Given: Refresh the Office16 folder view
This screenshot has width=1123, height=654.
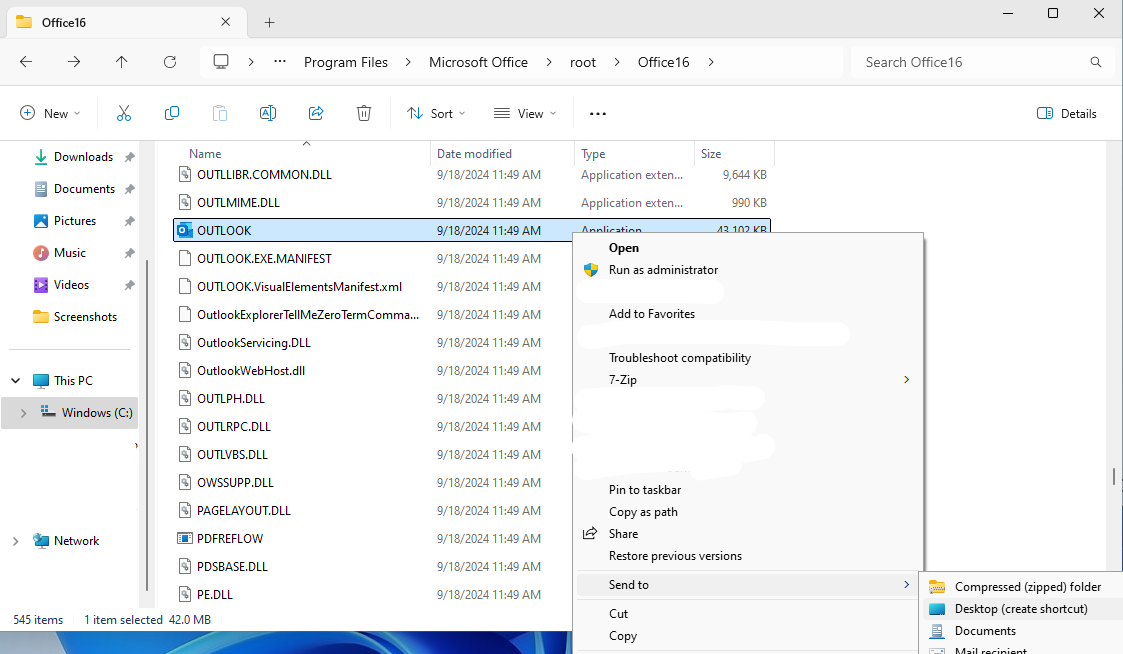Looking at the screenshot, I should coord(170,62).
